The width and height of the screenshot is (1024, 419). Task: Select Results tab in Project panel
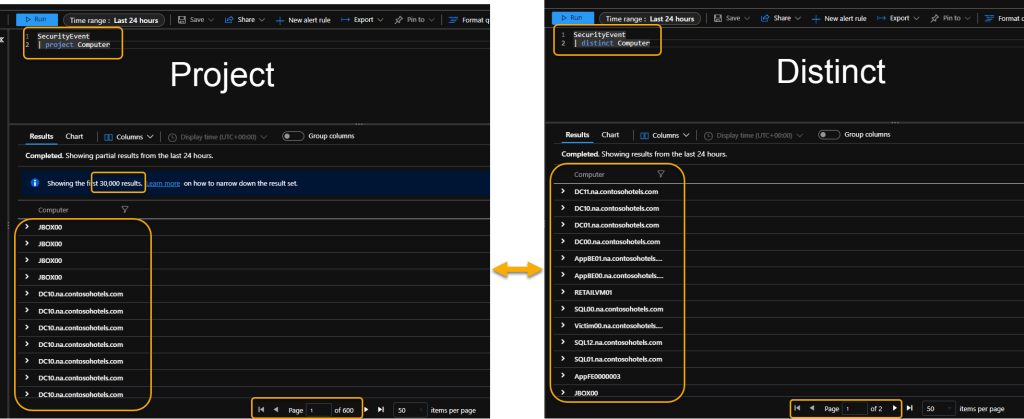(41, 136)
